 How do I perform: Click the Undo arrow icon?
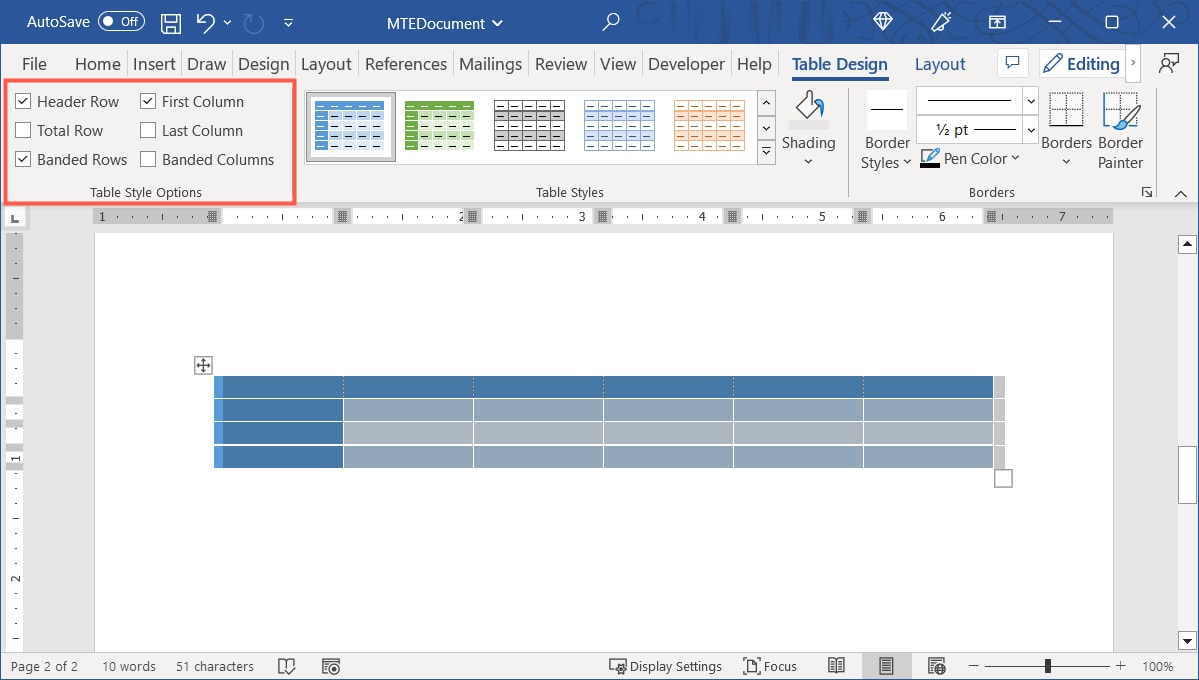[206, 22]
